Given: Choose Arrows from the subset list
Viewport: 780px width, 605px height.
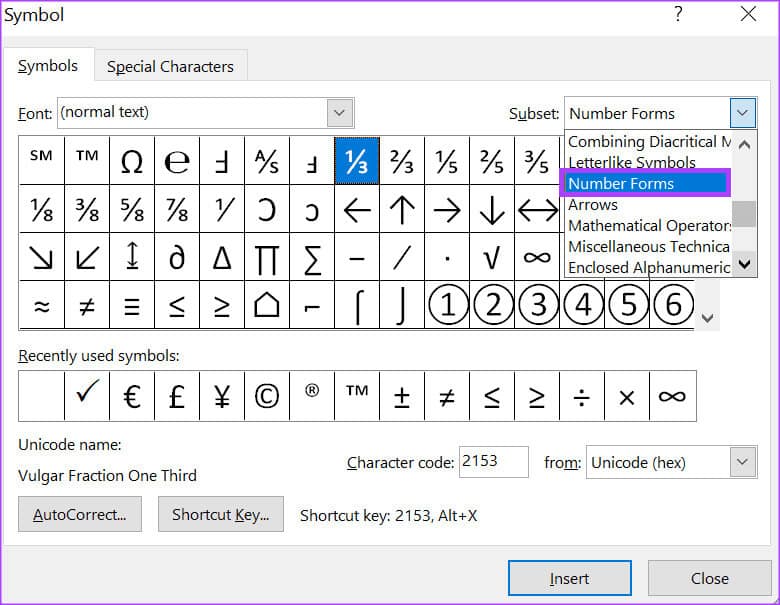Looking at the screenshot, I should coord(593,204).
